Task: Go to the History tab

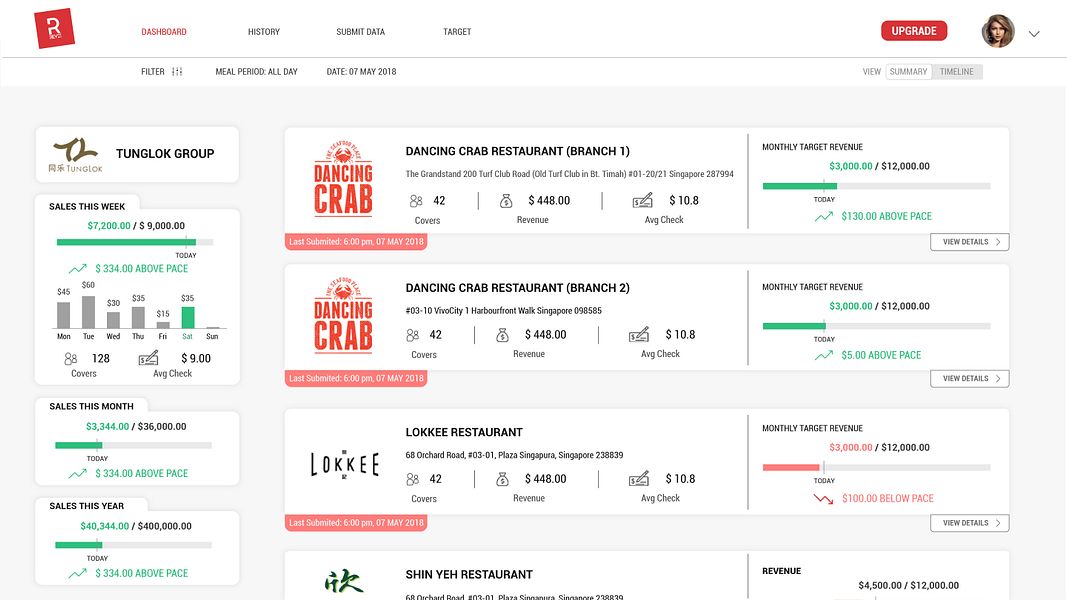Action: [264, 32]
